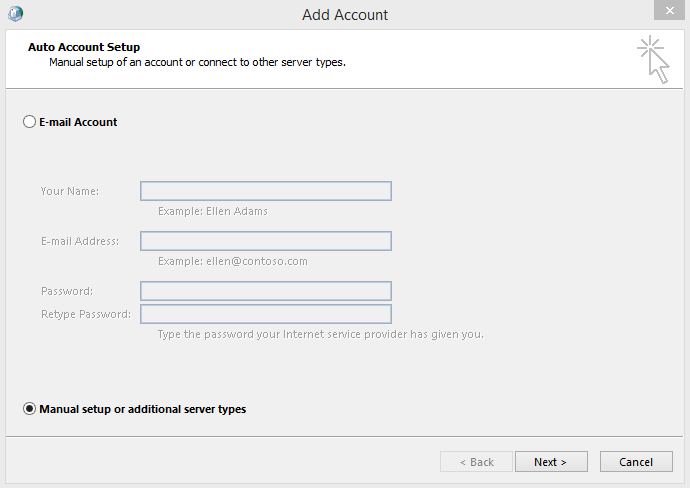Click the "Example: ellen@contoso.com" hint text
The height and width of the screenshot is (488, 690).
tap(233, 261)
